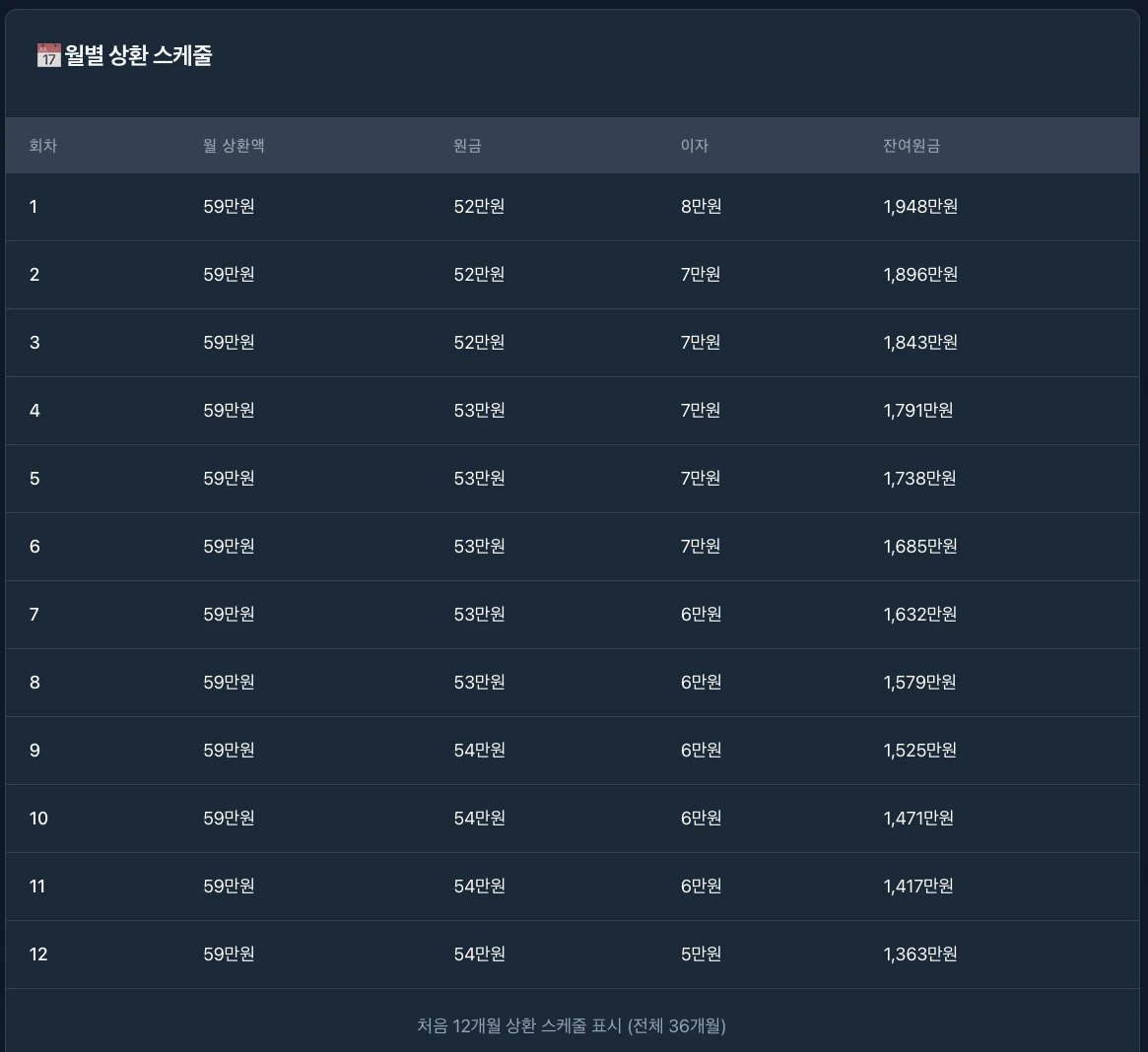Image resolution: width=1148 pixels, height=1052 pixels.
Task: Click 59만원 monthly payment in row 12
Action: [229, 954]
